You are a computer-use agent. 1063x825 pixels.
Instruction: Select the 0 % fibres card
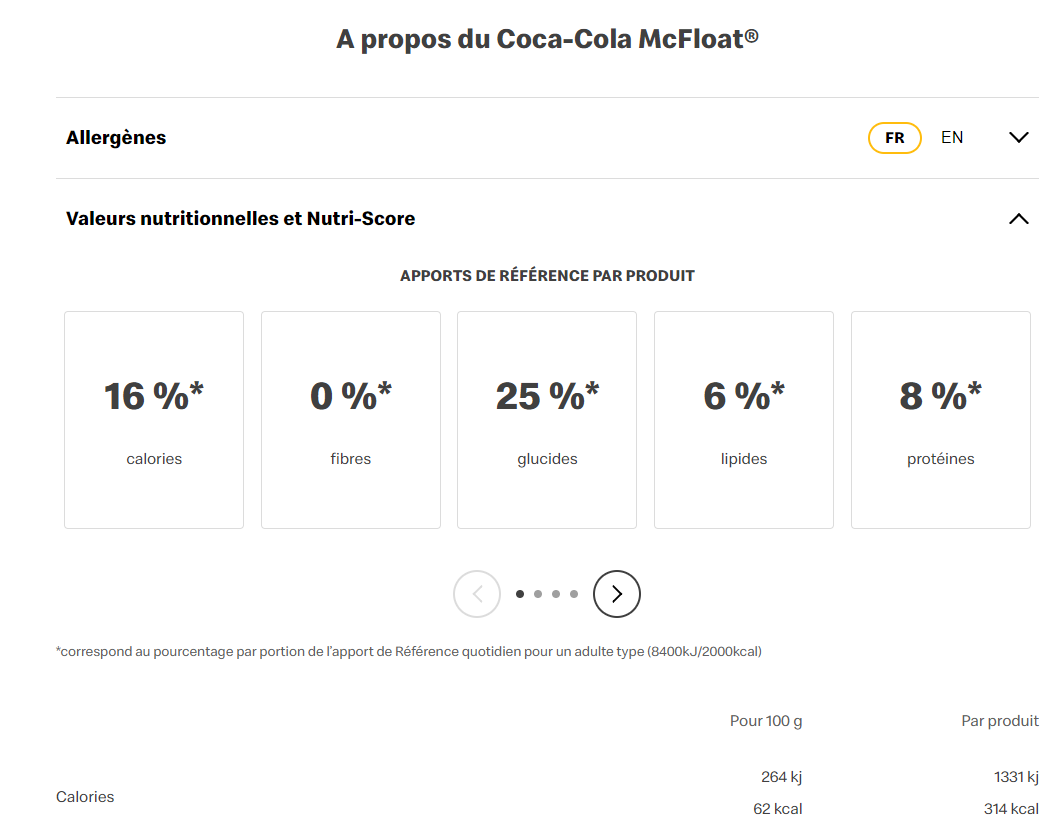pos(351,420)
